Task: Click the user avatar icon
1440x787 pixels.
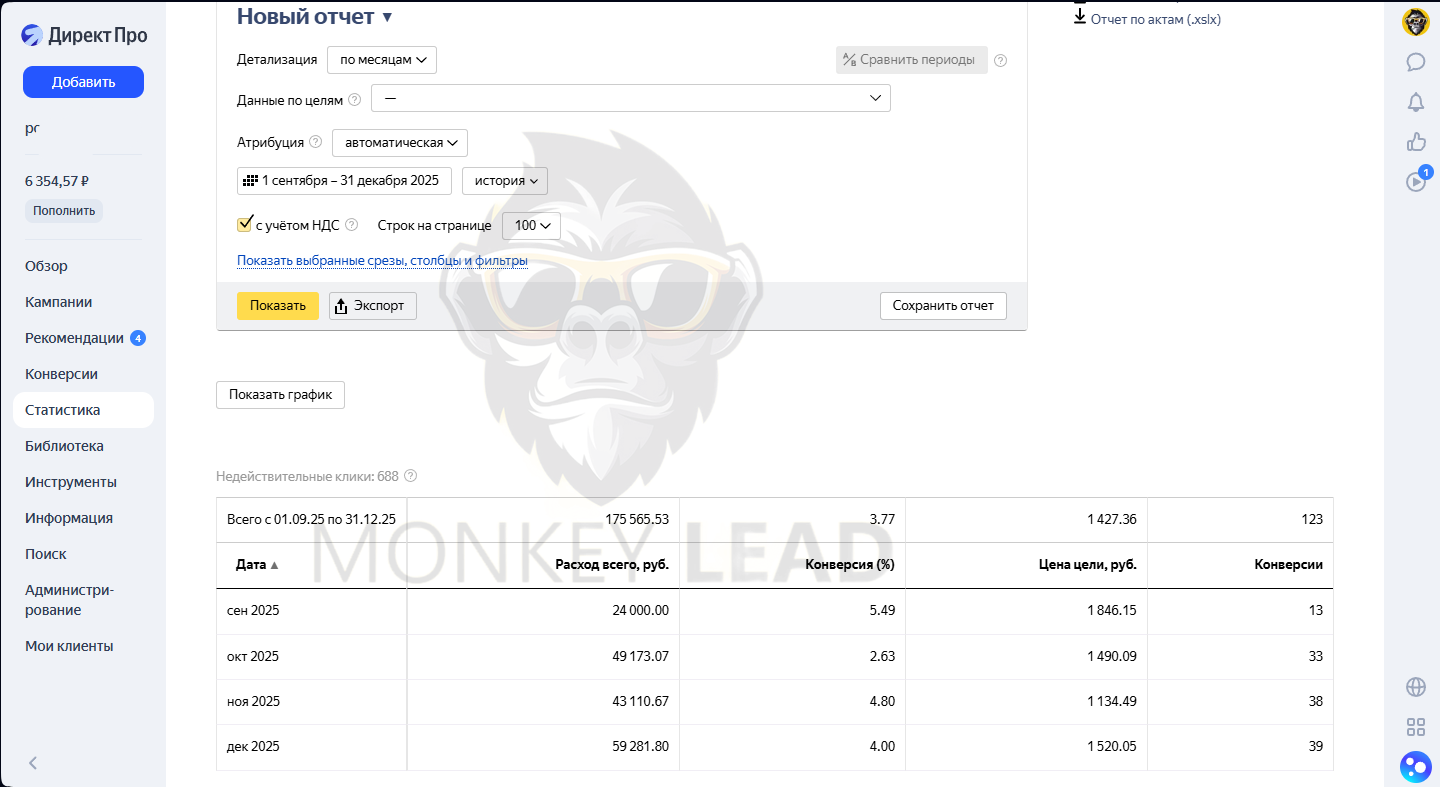Action: pos(1415,22)
